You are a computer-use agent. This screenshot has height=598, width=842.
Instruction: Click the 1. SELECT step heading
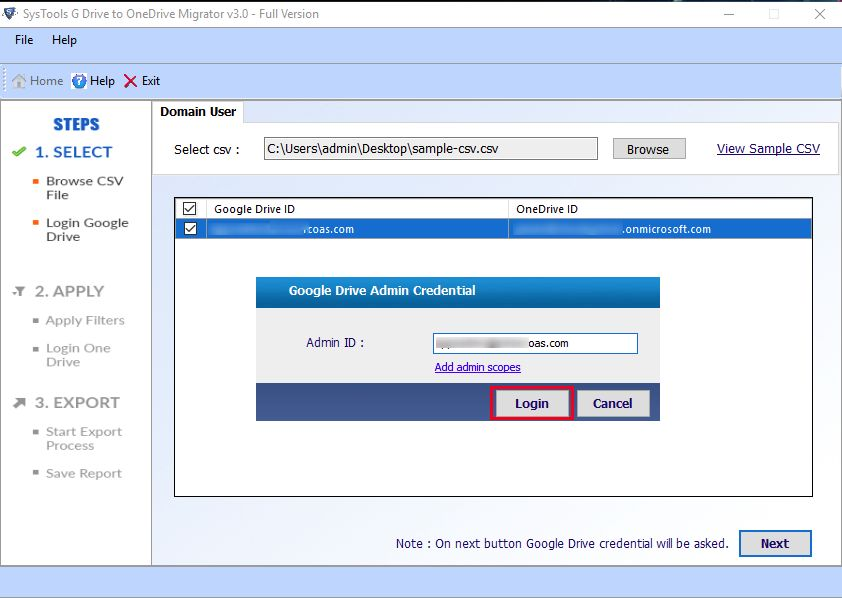tap(74, 152)
